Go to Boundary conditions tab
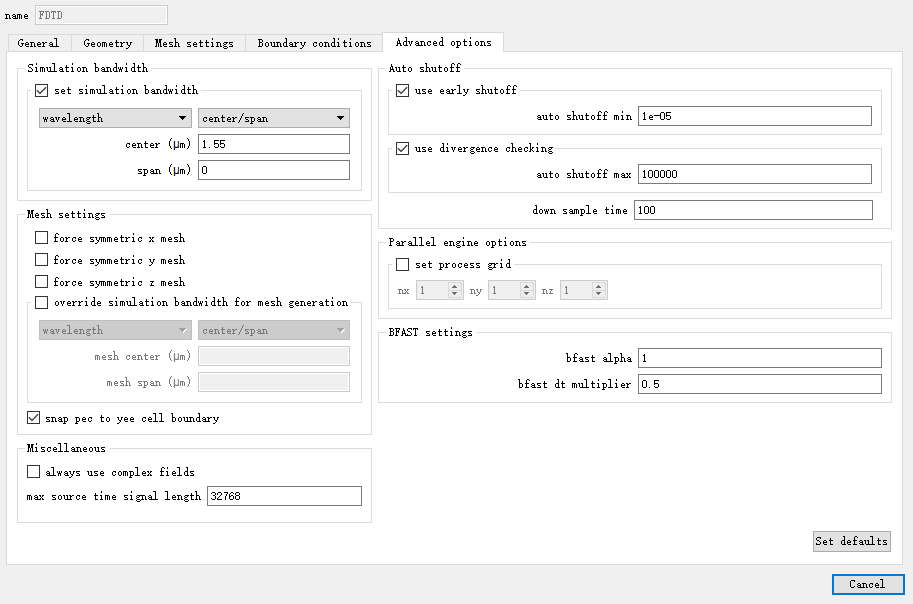This screenshot has width=913, height=604. (x=314, y=43)
